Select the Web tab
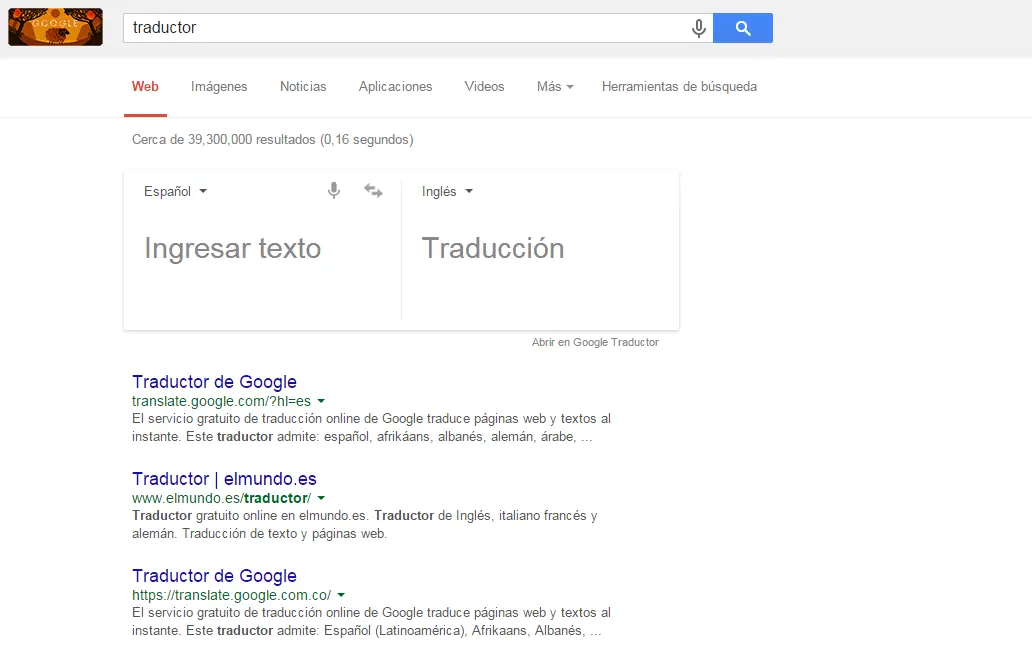 145,86
